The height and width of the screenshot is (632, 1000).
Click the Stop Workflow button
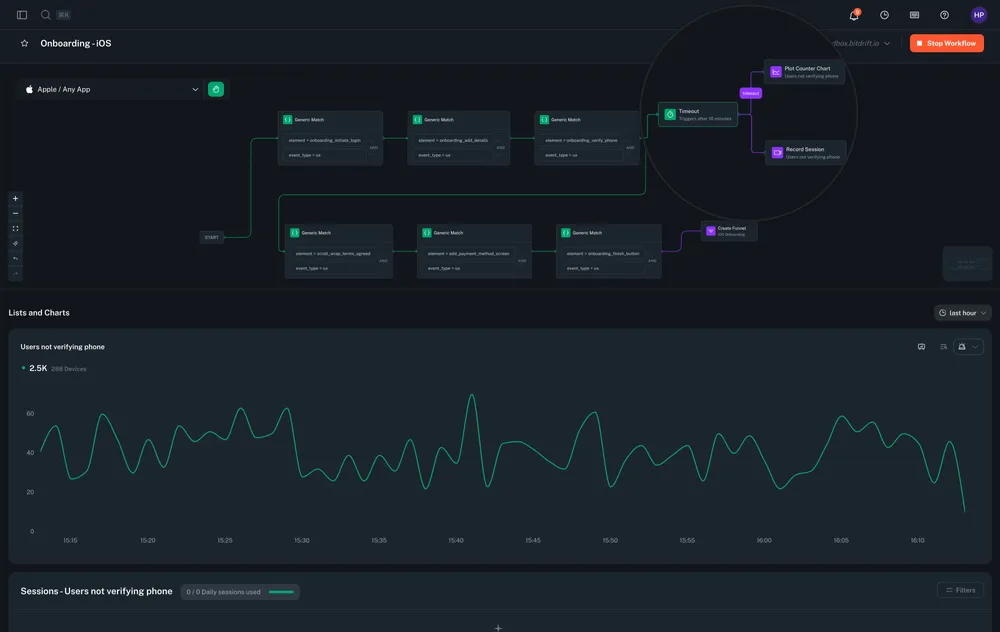[x=946, y=43]
